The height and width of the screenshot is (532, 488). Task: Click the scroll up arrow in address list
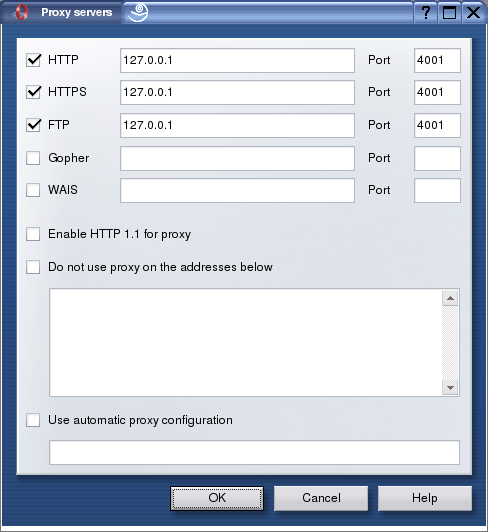(450, 298)
